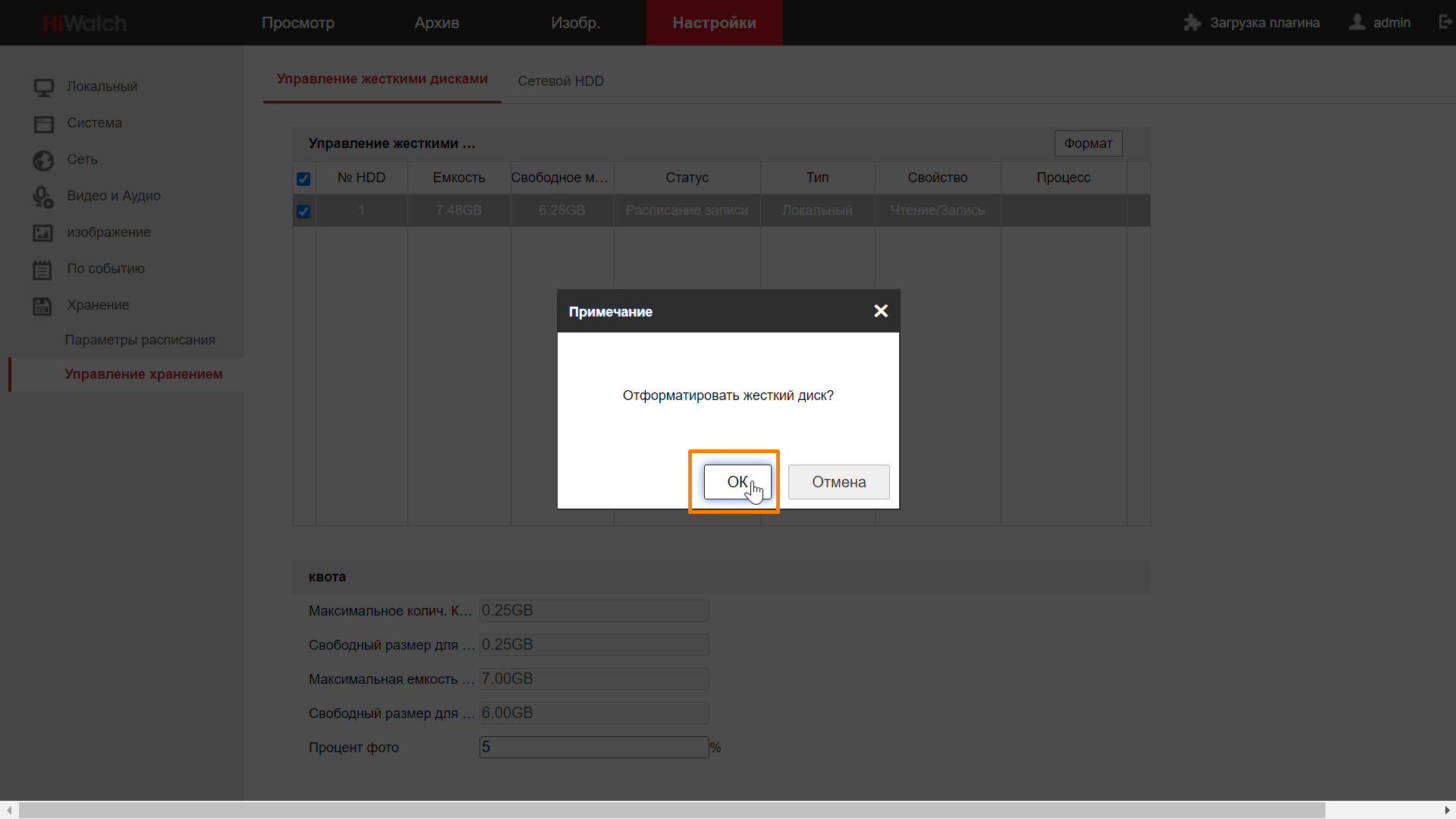Close the Примечание dialog
Image resolution: width=1456 pixels, height=819 pixels.
pos(880,311)
